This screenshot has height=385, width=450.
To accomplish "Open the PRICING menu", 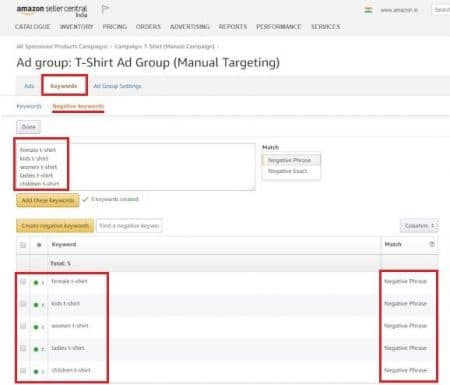I will point(115,27).
